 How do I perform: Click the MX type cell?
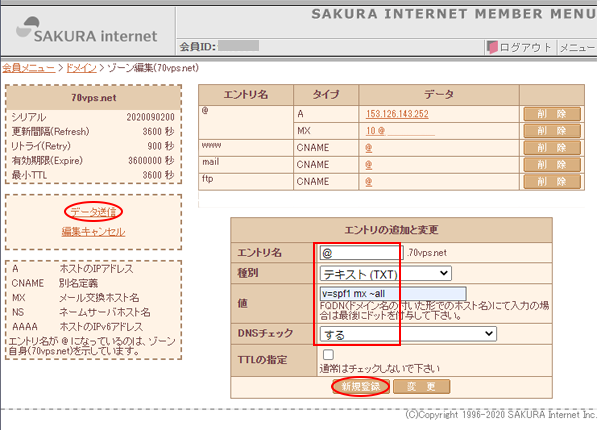pyautogui.click(x=326, y=131)
